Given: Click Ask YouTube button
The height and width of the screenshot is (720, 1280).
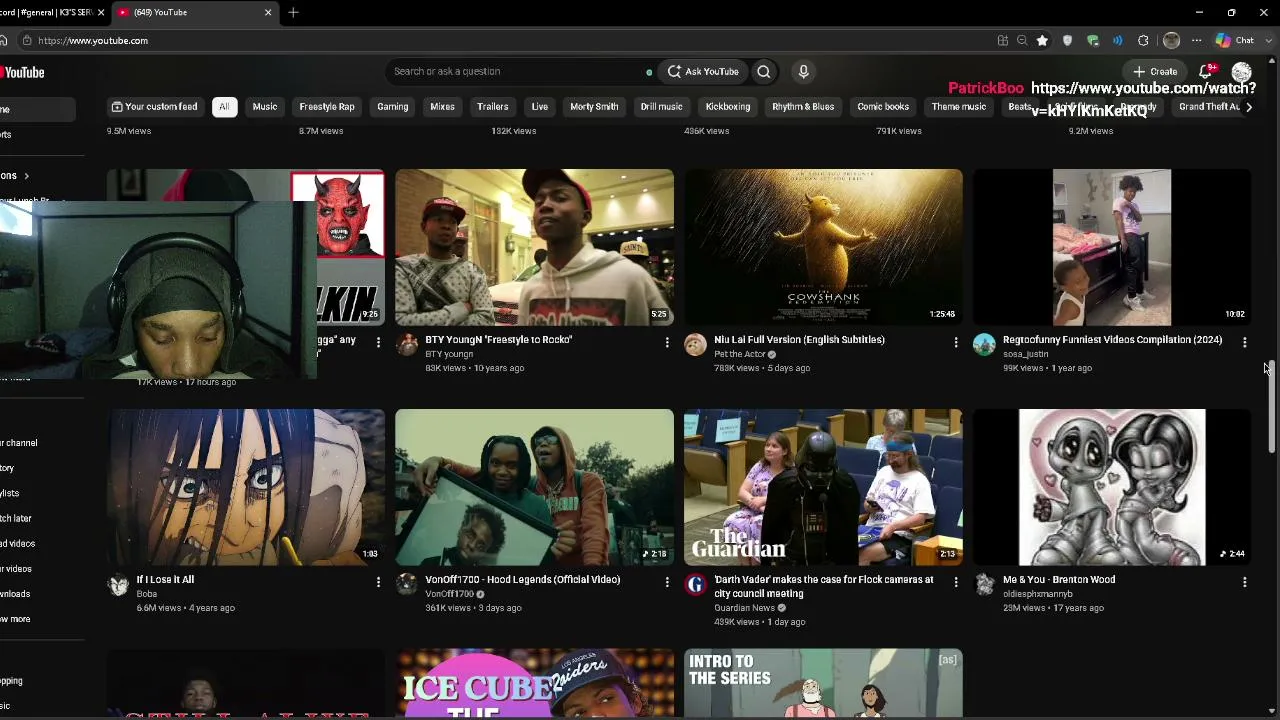Looking at the screenshot, I should tap(703, 71).
